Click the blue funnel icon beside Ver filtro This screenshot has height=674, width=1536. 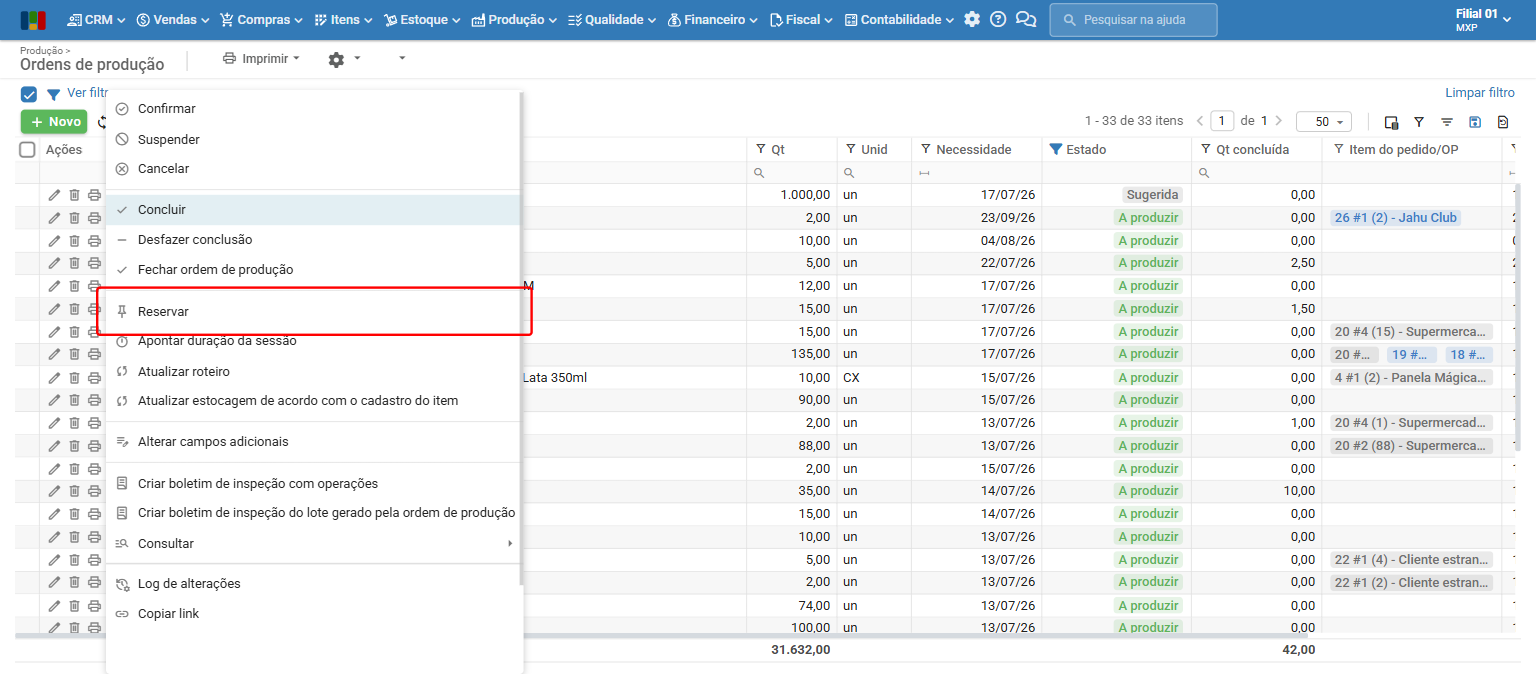[x=53, y=94]
